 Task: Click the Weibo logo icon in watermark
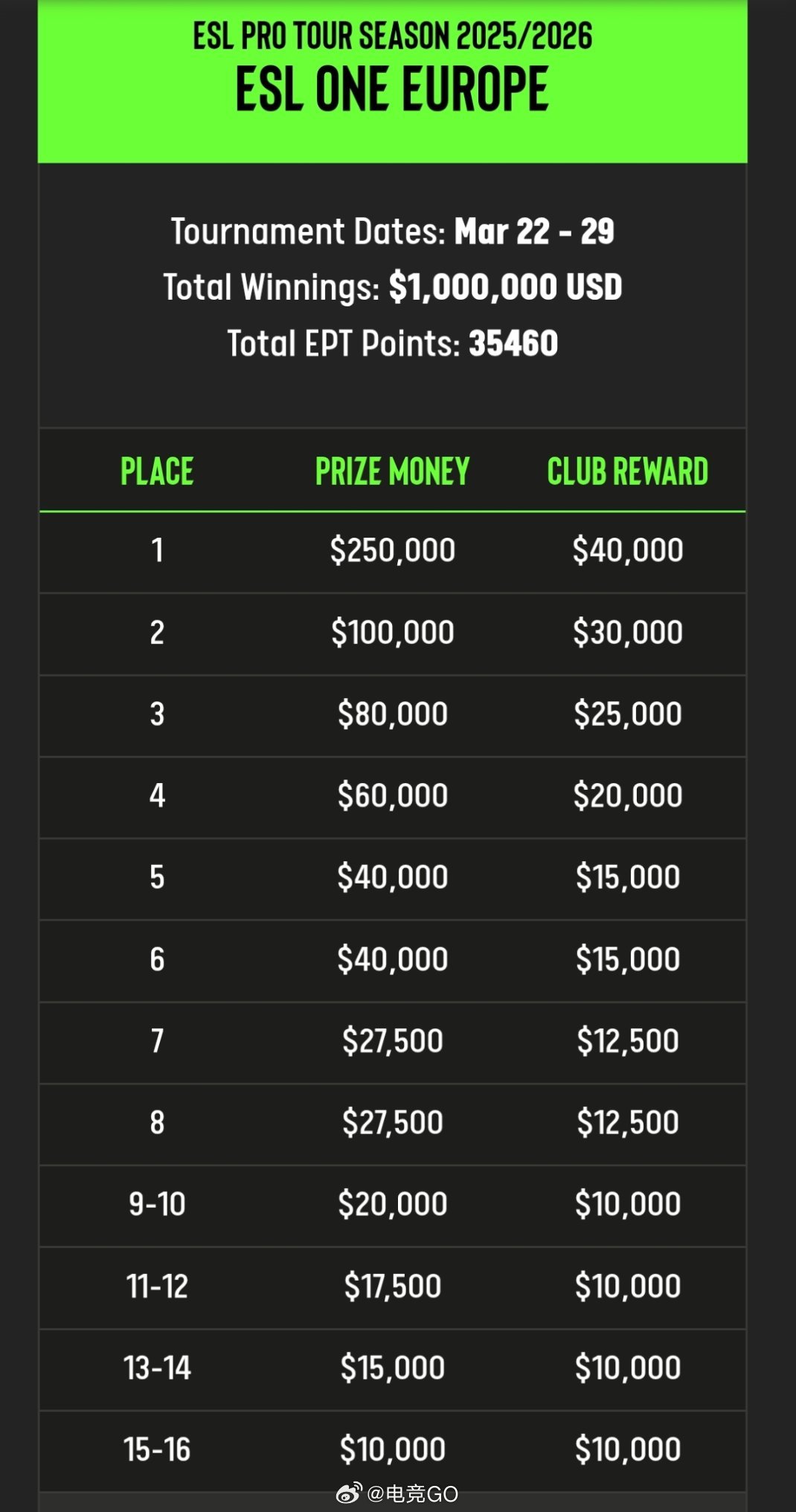349,1493
